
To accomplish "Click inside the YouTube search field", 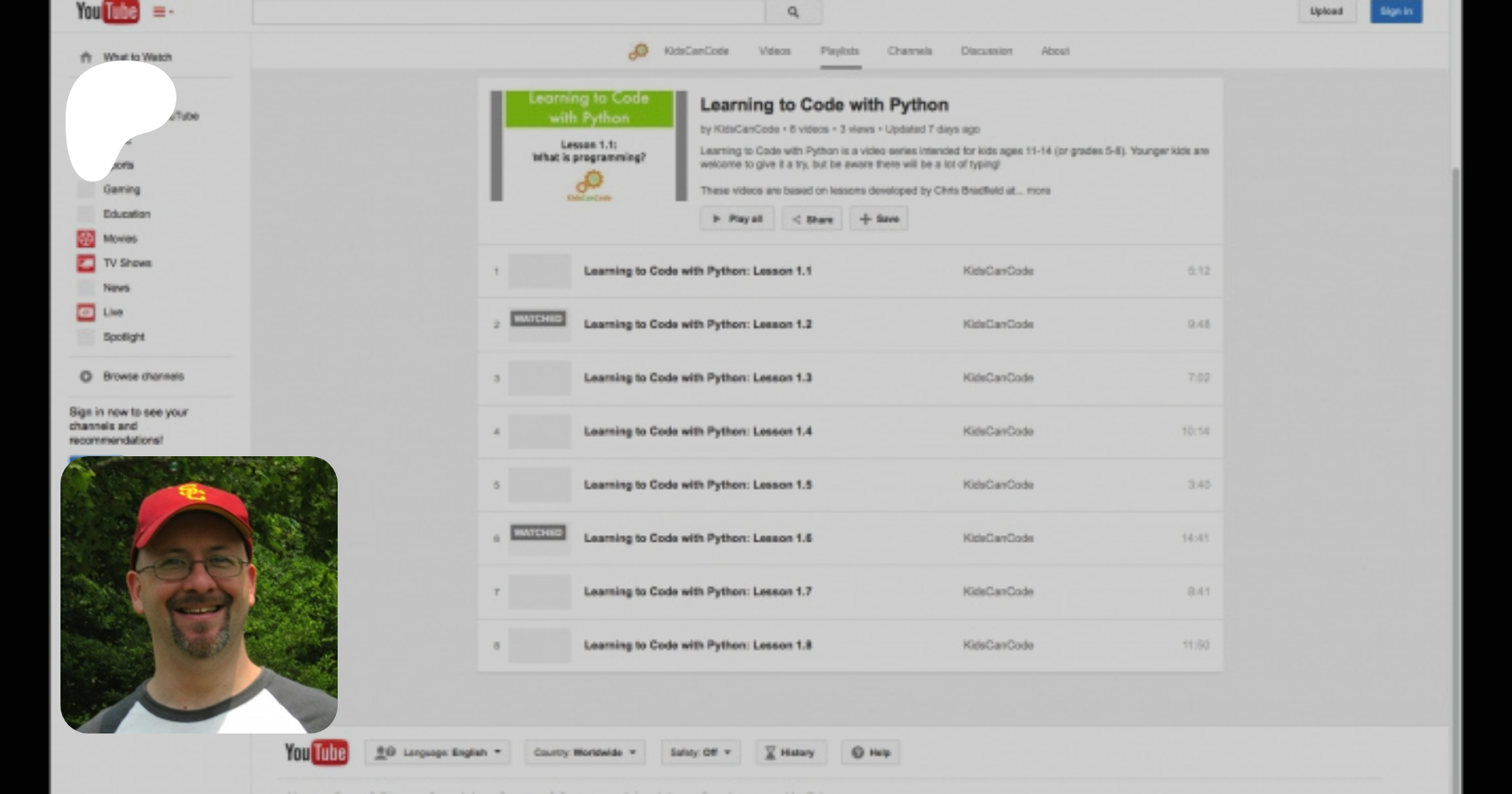I will click(508, 12).
